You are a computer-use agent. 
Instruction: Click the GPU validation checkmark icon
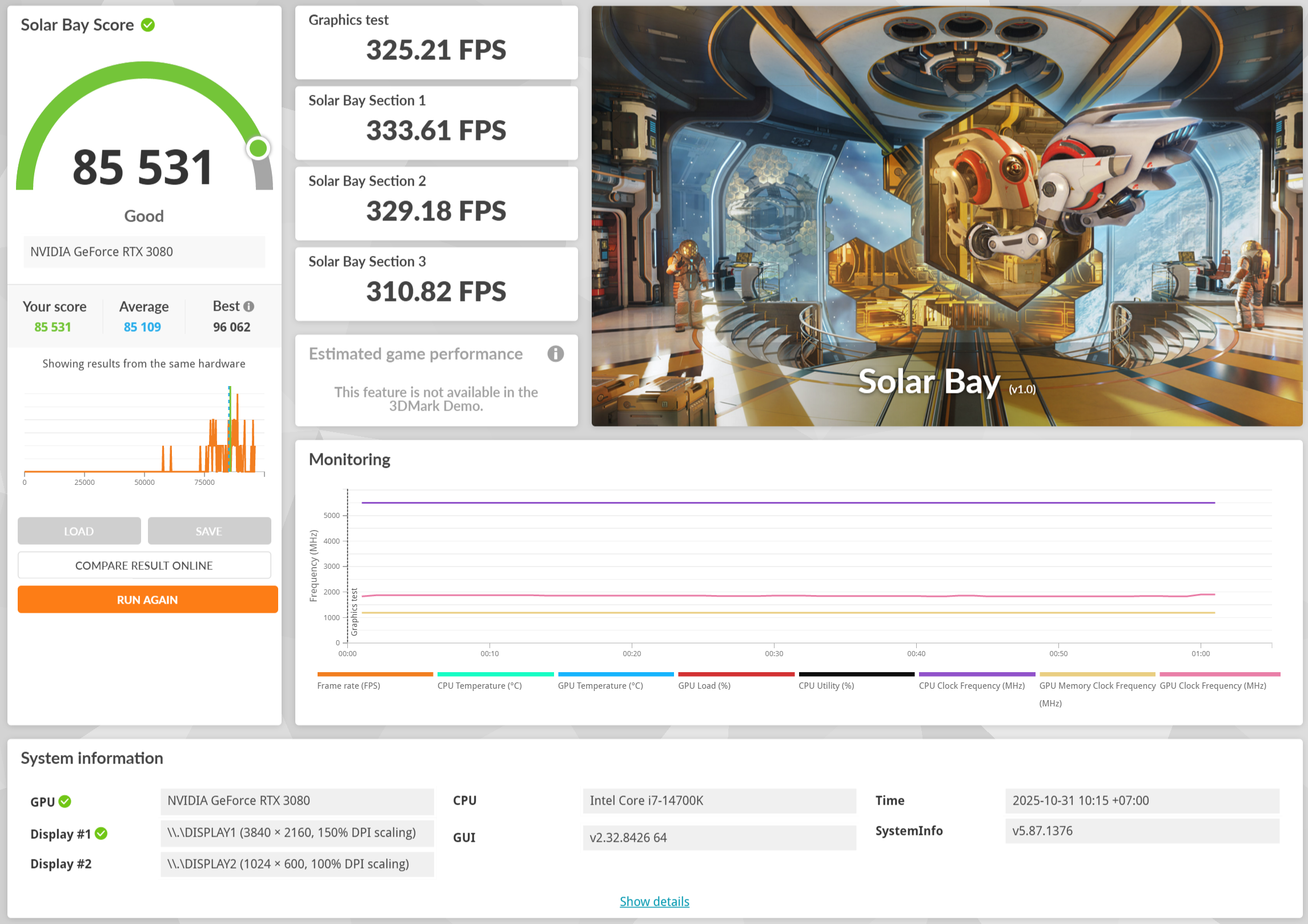tap(65, 801)
